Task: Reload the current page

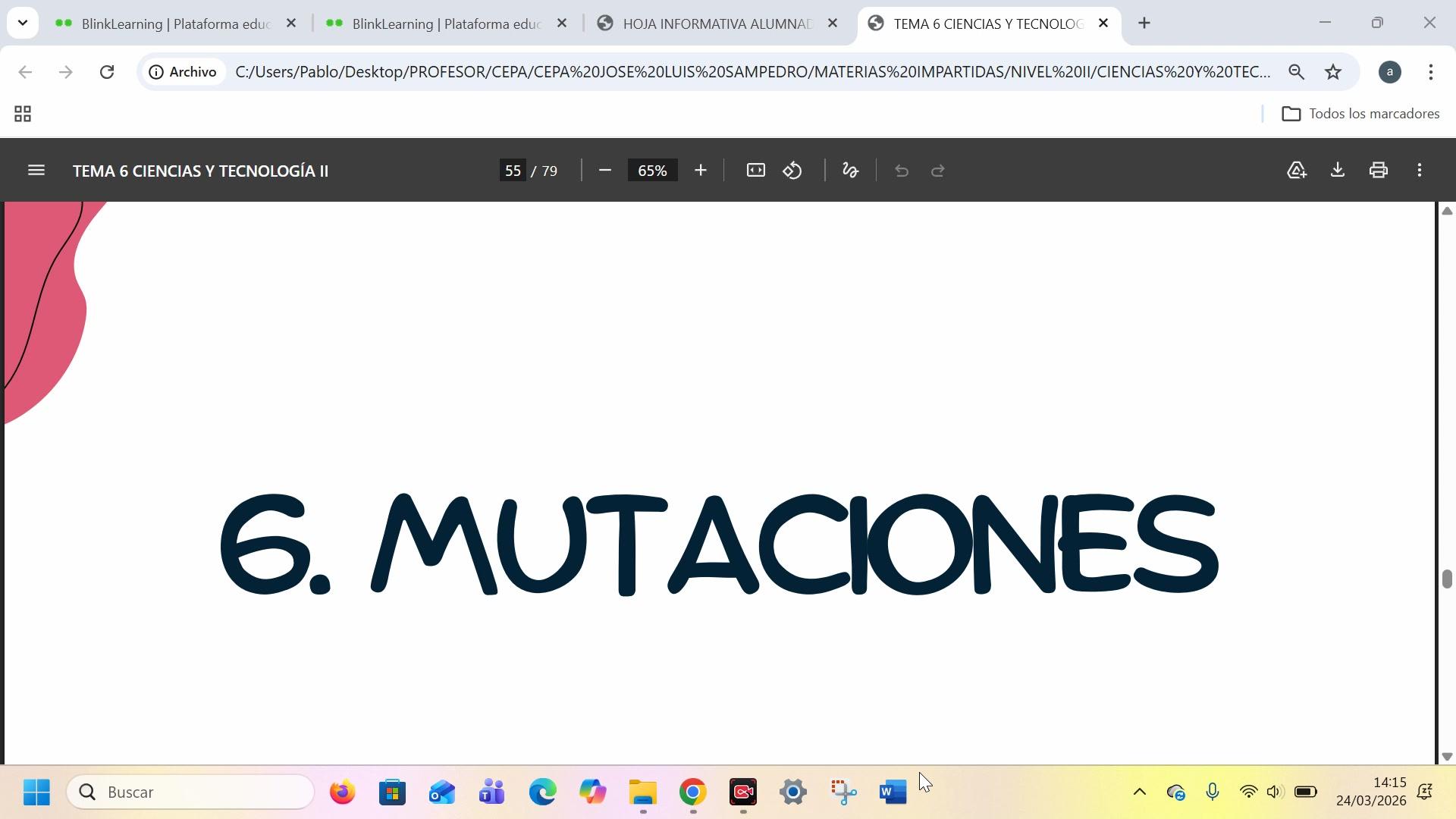Action: 107,72
